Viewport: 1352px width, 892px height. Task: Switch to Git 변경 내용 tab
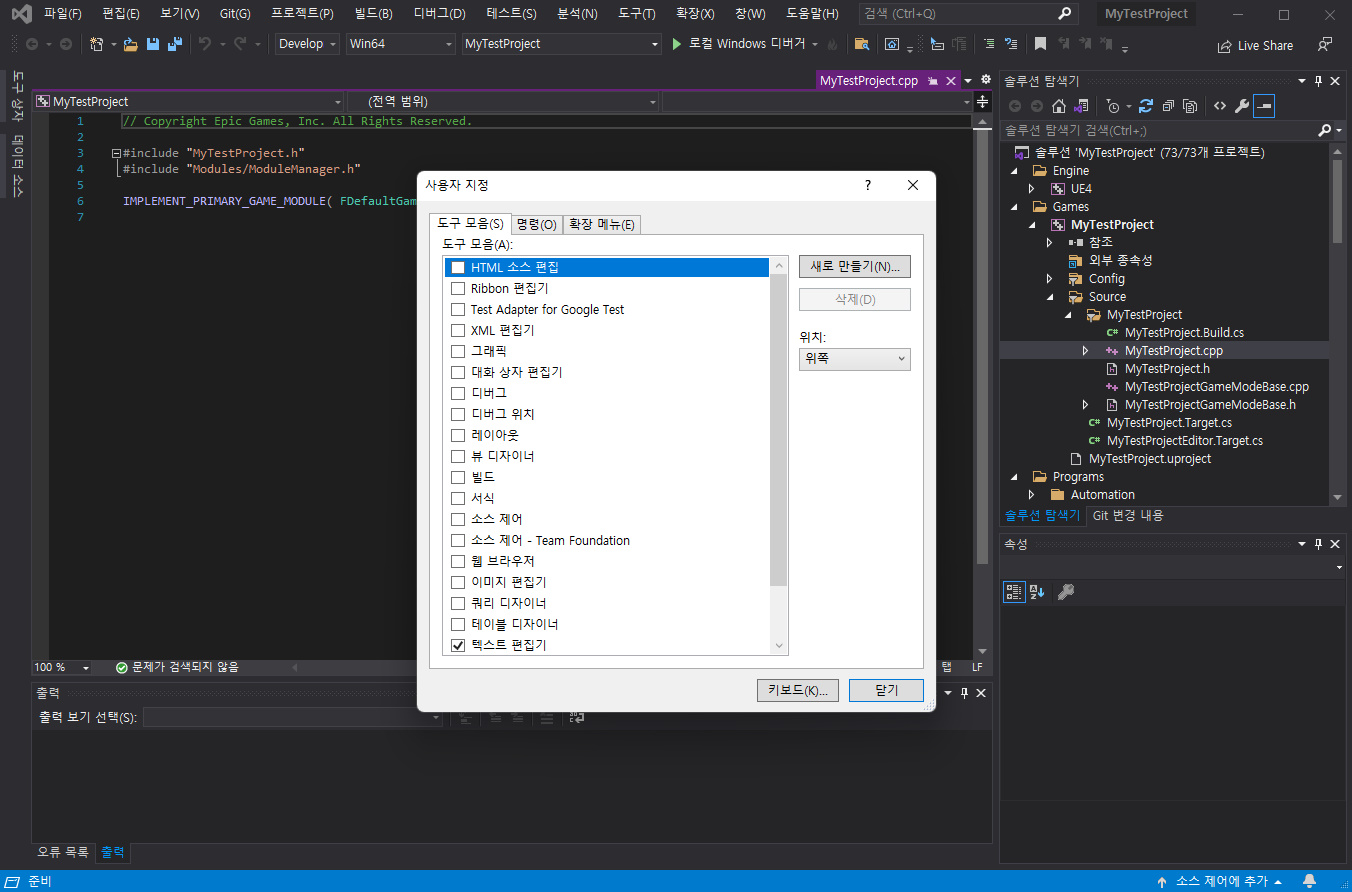coord(1128,516)
